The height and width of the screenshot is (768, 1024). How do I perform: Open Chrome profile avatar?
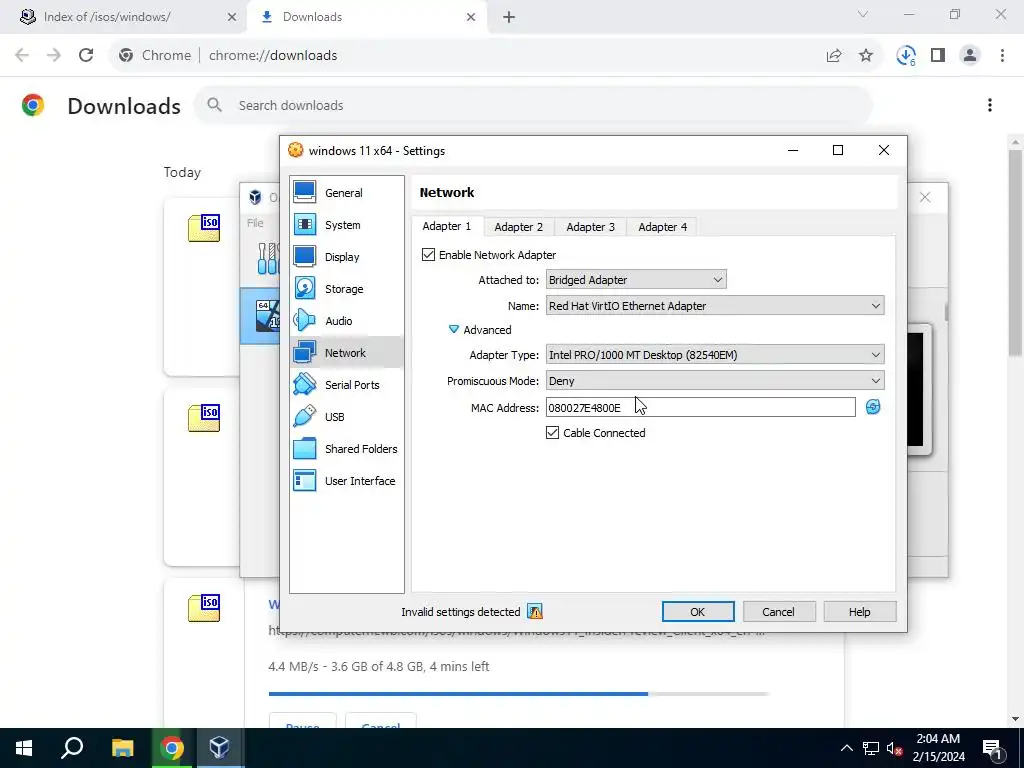[x=970, y=56]
